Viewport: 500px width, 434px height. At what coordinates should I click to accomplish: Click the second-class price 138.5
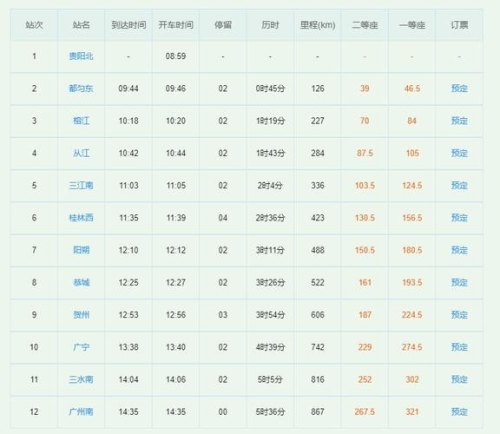(365, 218)
